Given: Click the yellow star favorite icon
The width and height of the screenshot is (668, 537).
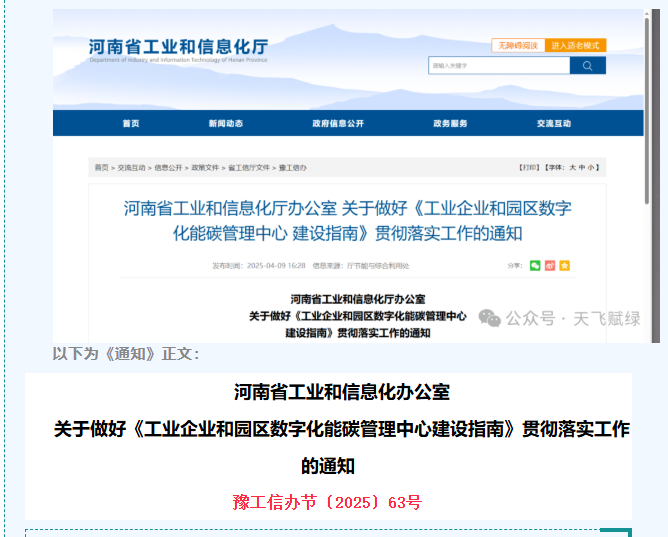Looking at the screenshot, I should click(x=564, y=265).
